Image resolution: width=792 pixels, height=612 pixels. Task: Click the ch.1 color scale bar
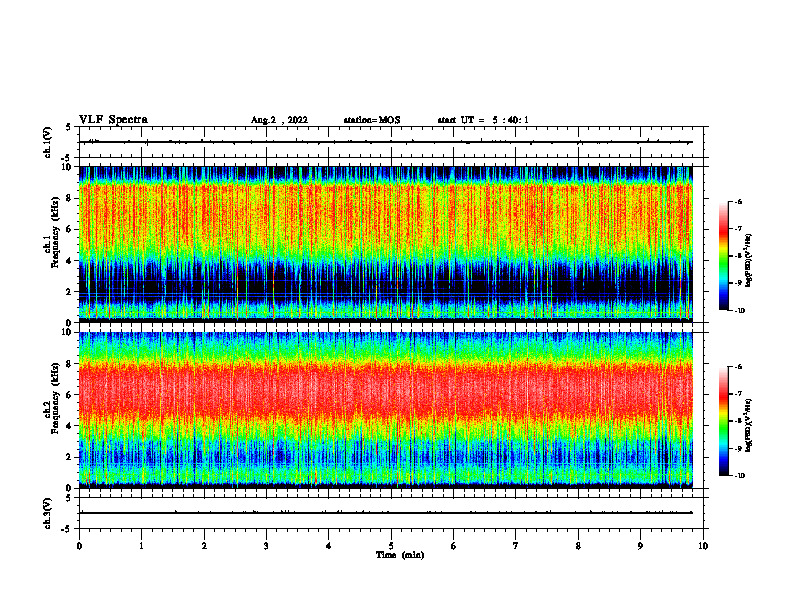(x=724, y=256)
